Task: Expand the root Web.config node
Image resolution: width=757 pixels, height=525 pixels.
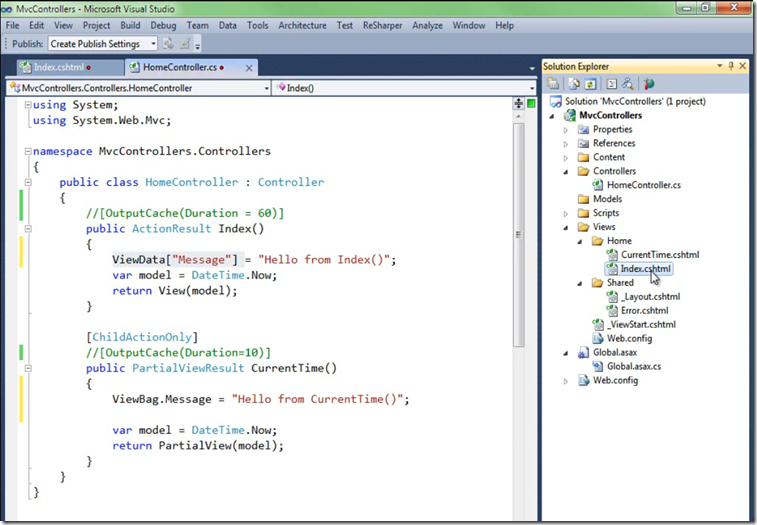Action: tap(566, 381)
